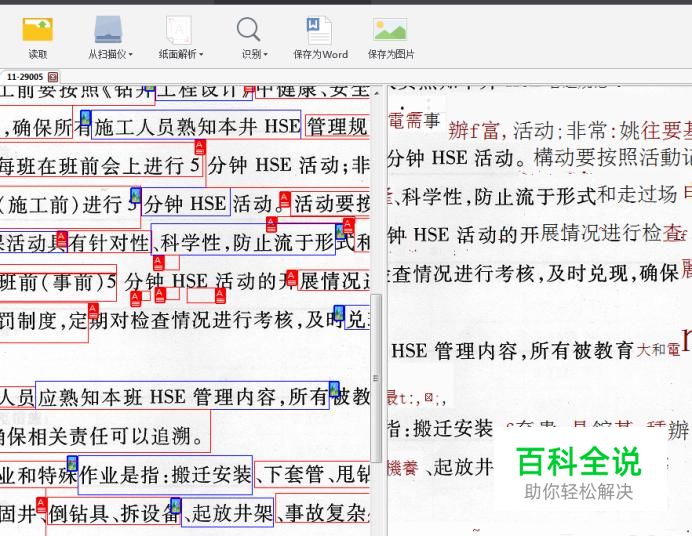The height and width of the screenshot is (536, 692).
Task: Click the 读取 folder icon
Action: coord(38,30)
